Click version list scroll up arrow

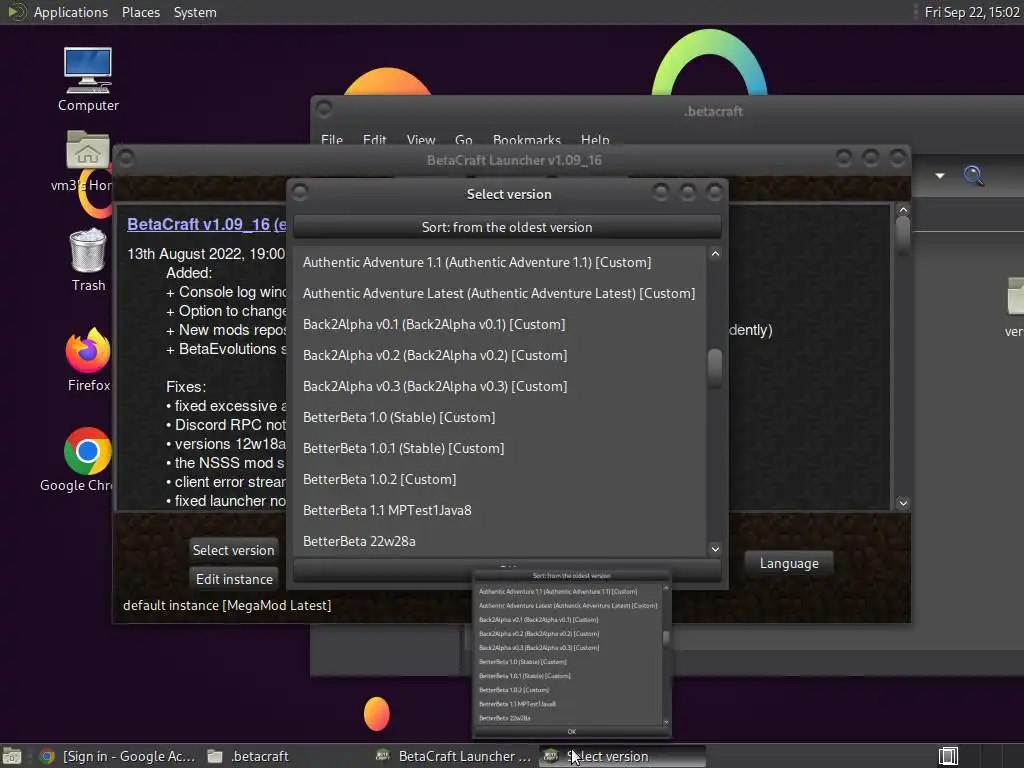[715, 253]
